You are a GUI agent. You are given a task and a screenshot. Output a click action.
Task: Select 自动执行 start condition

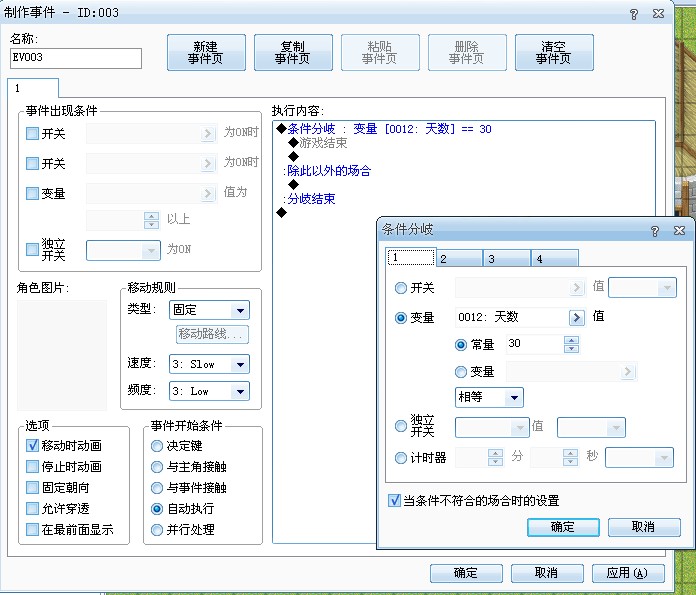(x=157, y=509)
